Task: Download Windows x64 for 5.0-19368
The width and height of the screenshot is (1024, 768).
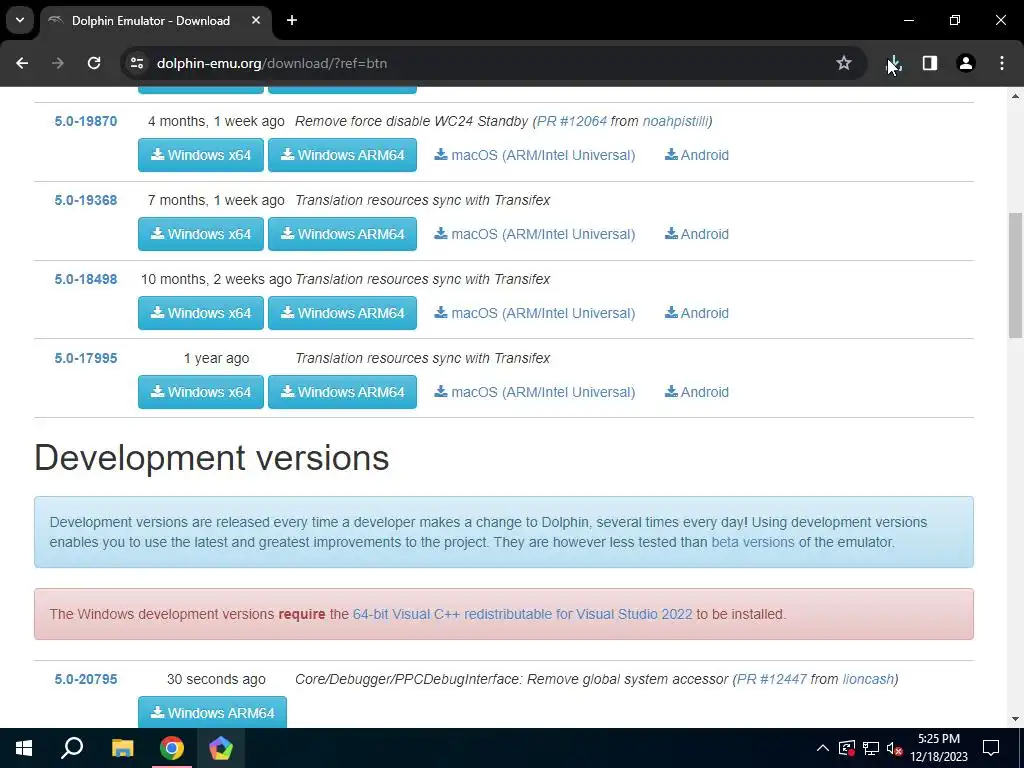Action: coord(201,234)
